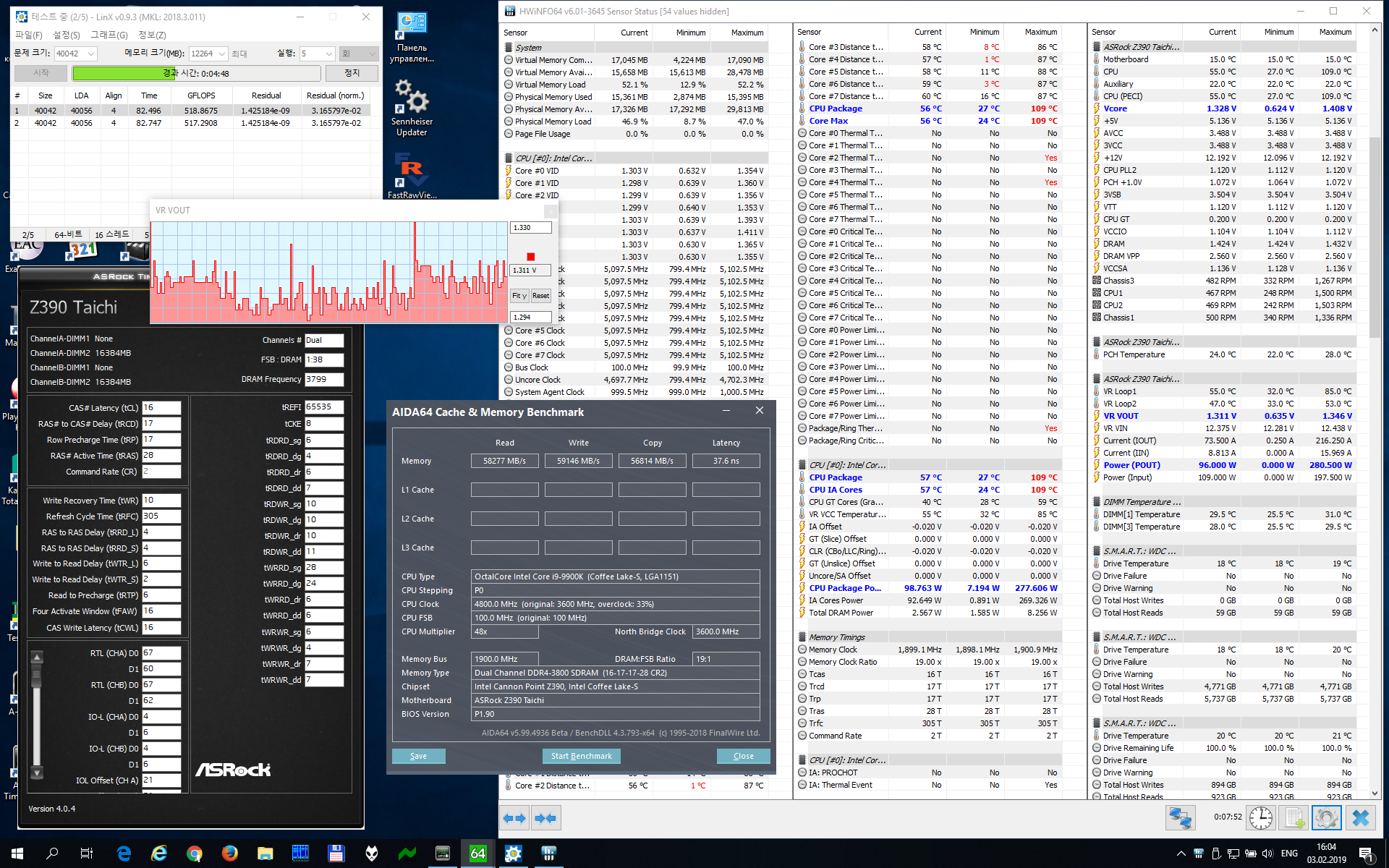The height and width of the screenshot is (868, 1389).
Task: Click the red color square in VR VOUT graph
Action: point(531,257)
